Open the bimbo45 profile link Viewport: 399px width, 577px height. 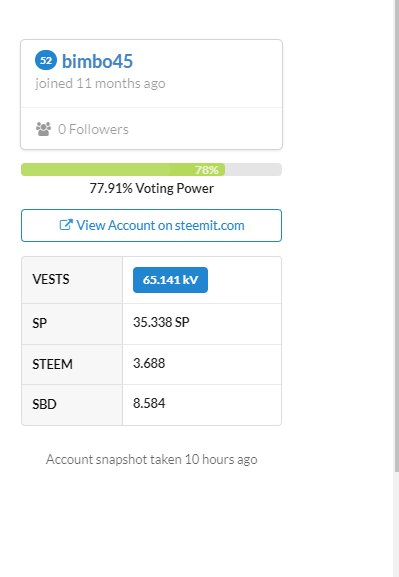(x=97, y=61)
